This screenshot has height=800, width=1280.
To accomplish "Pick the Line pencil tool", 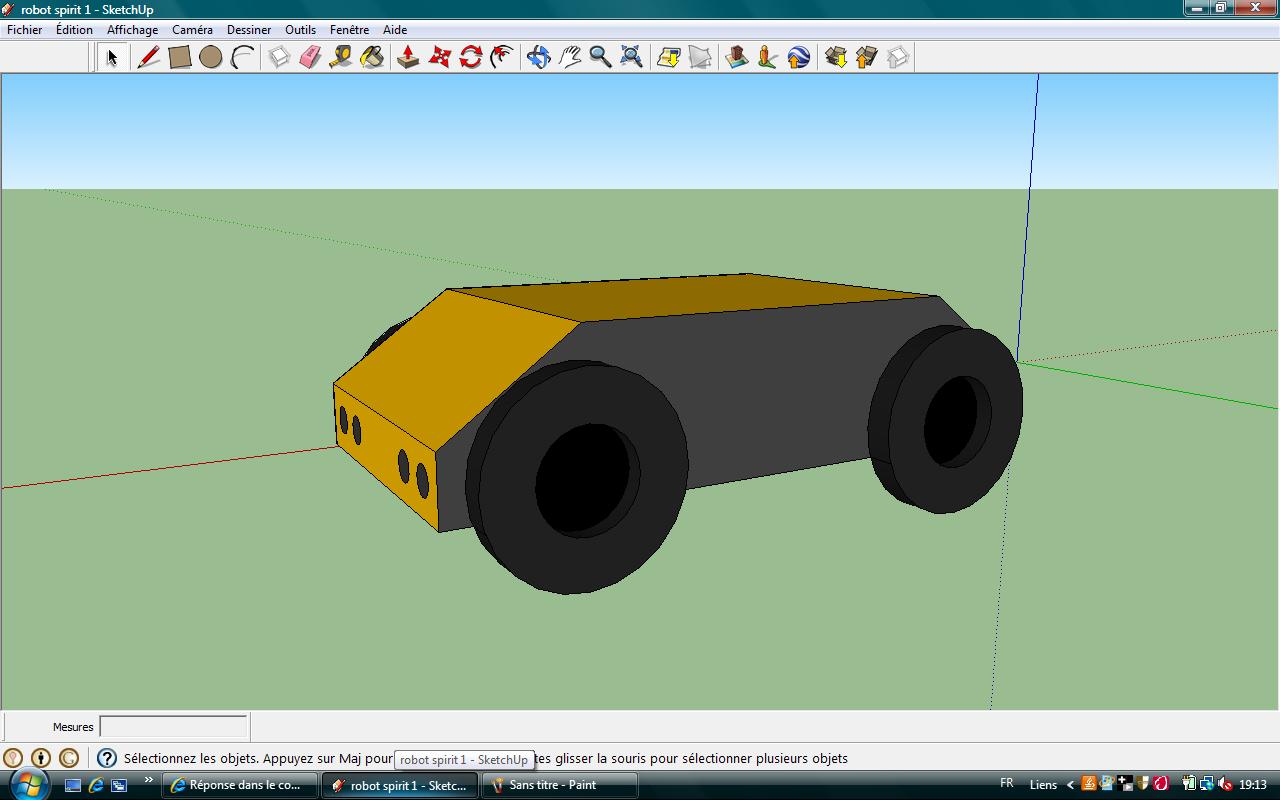I will point(149,57).
